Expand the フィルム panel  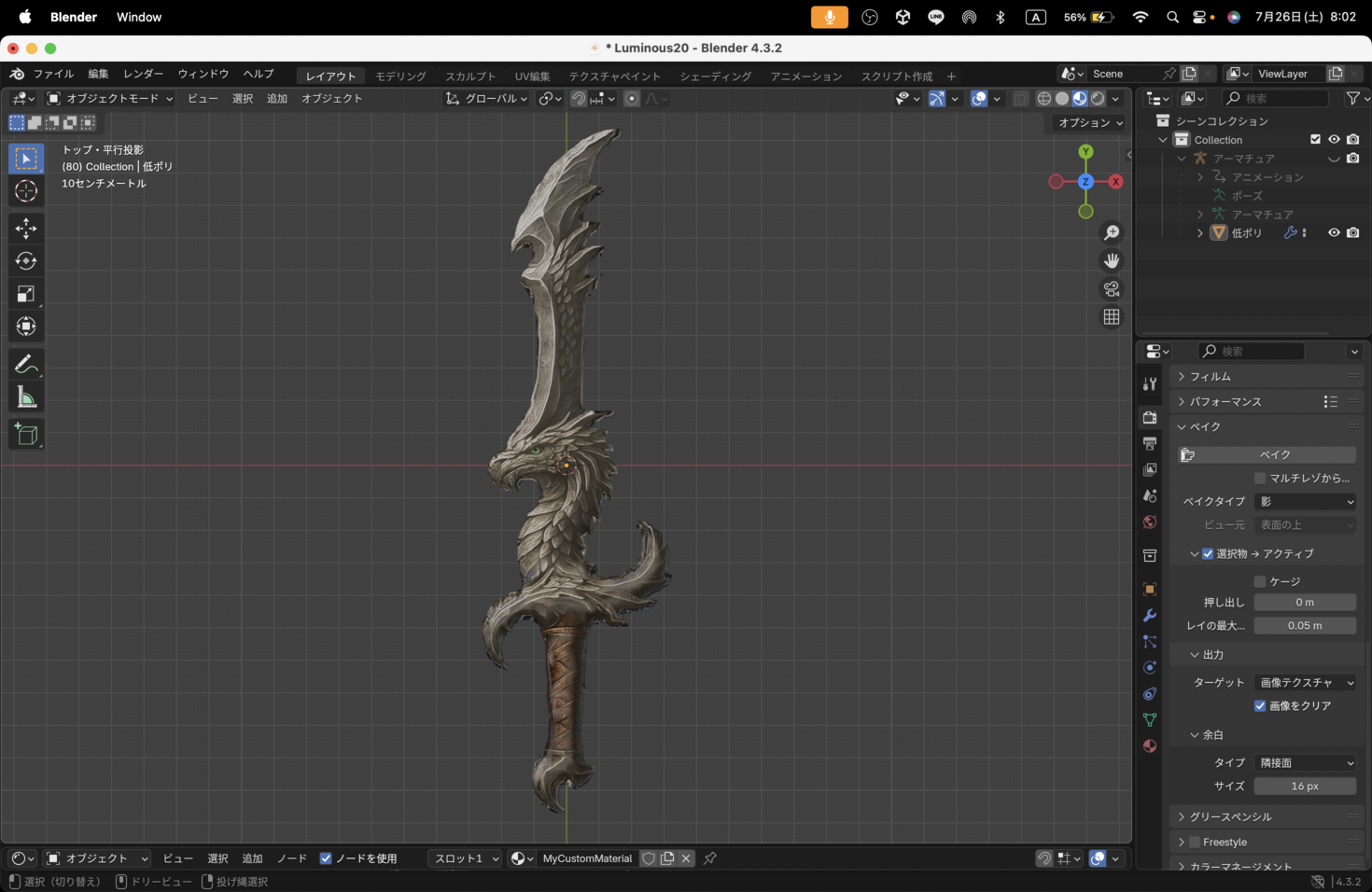[1210, 376]
